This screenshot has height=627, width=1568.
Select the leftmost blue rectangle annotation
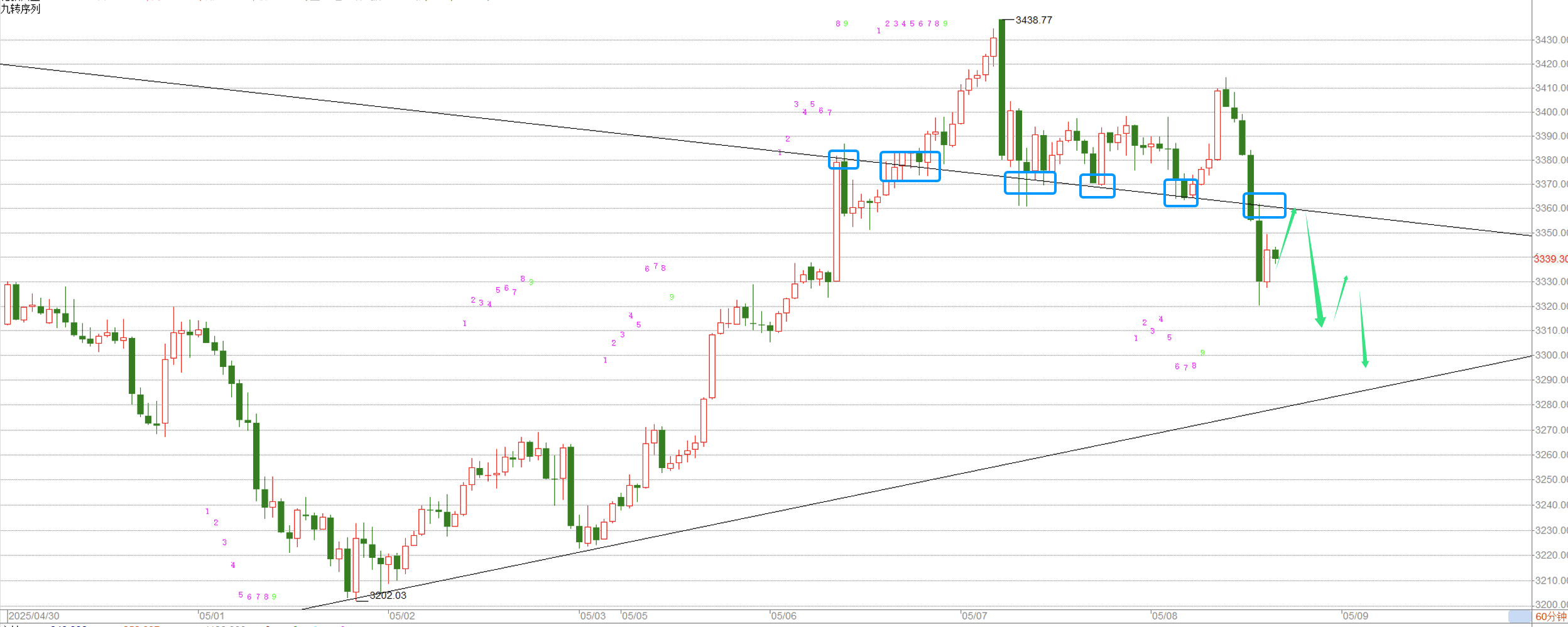click(843, 160)
